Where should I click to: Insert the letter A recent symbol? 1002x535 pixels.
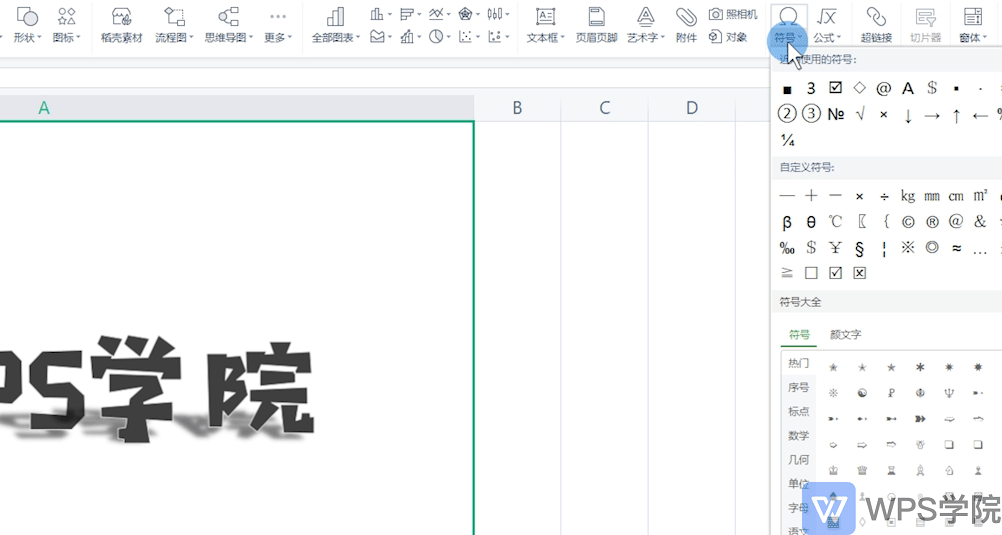click(907, 88)
